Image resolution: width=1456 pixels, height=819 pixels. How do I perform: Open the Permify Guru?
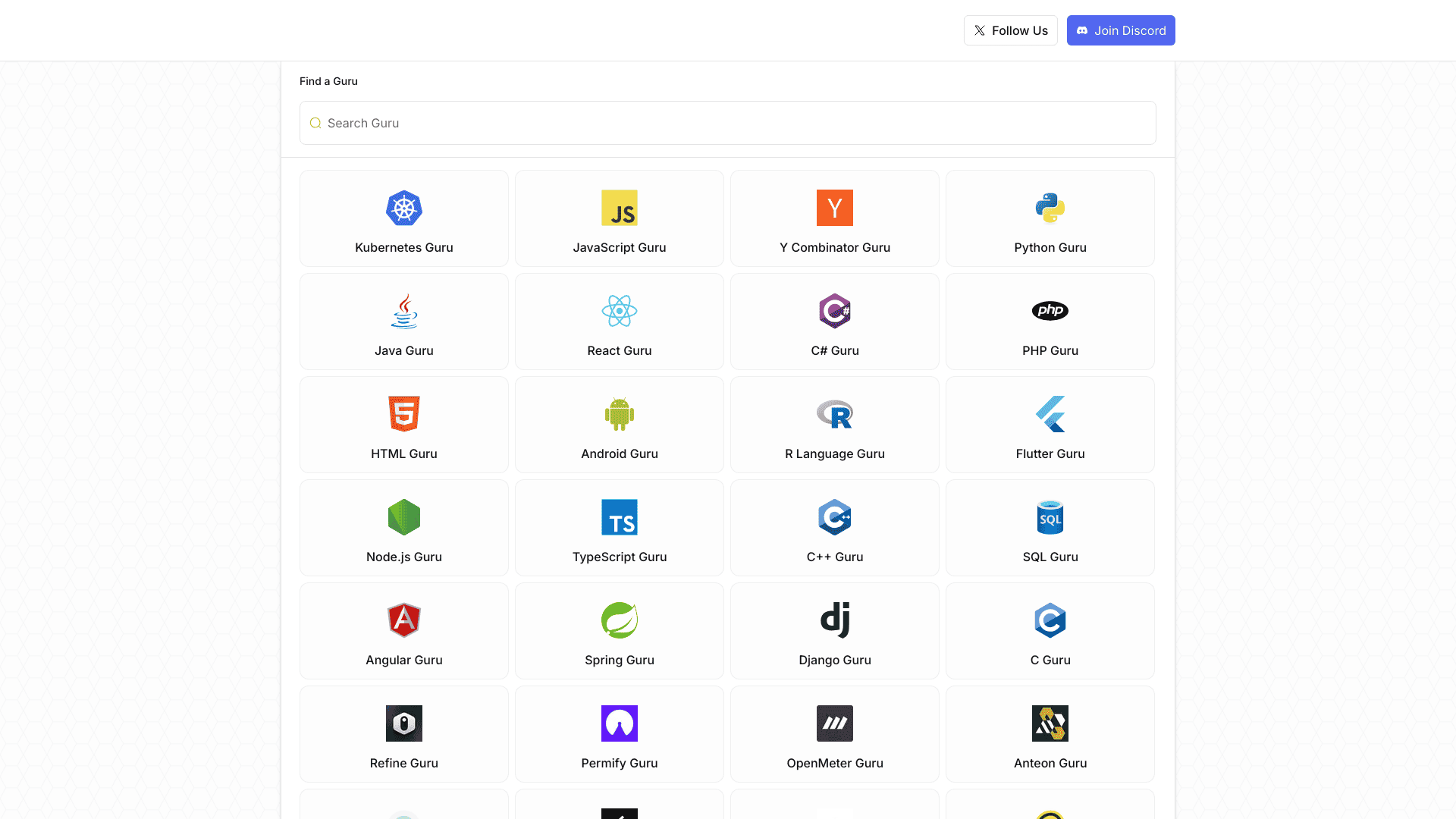(x=620, y=734)
